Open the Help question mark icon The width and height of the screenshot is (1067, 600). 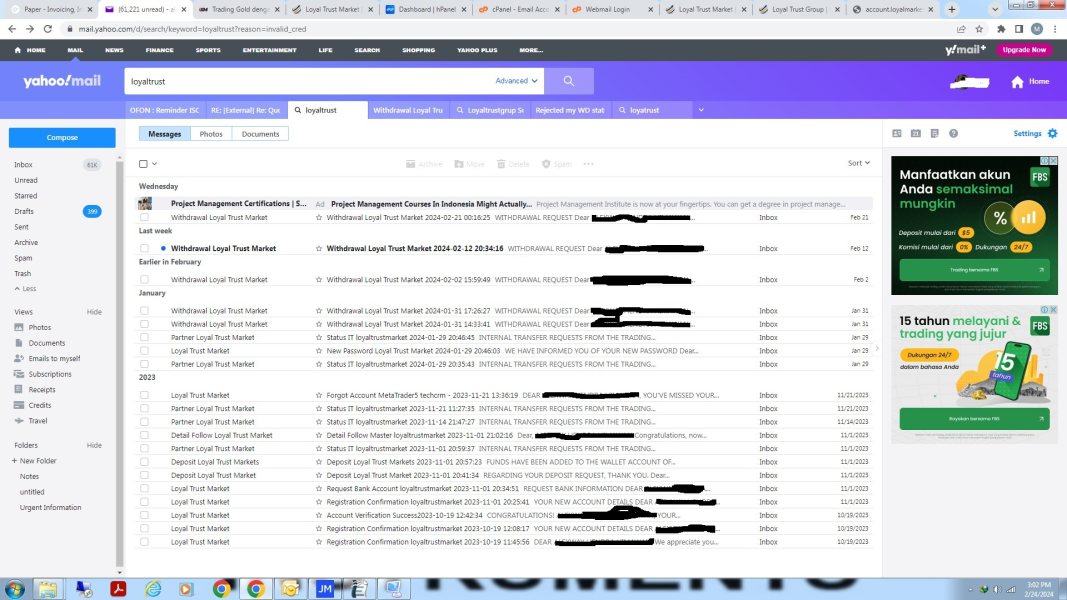coord(953,133)
